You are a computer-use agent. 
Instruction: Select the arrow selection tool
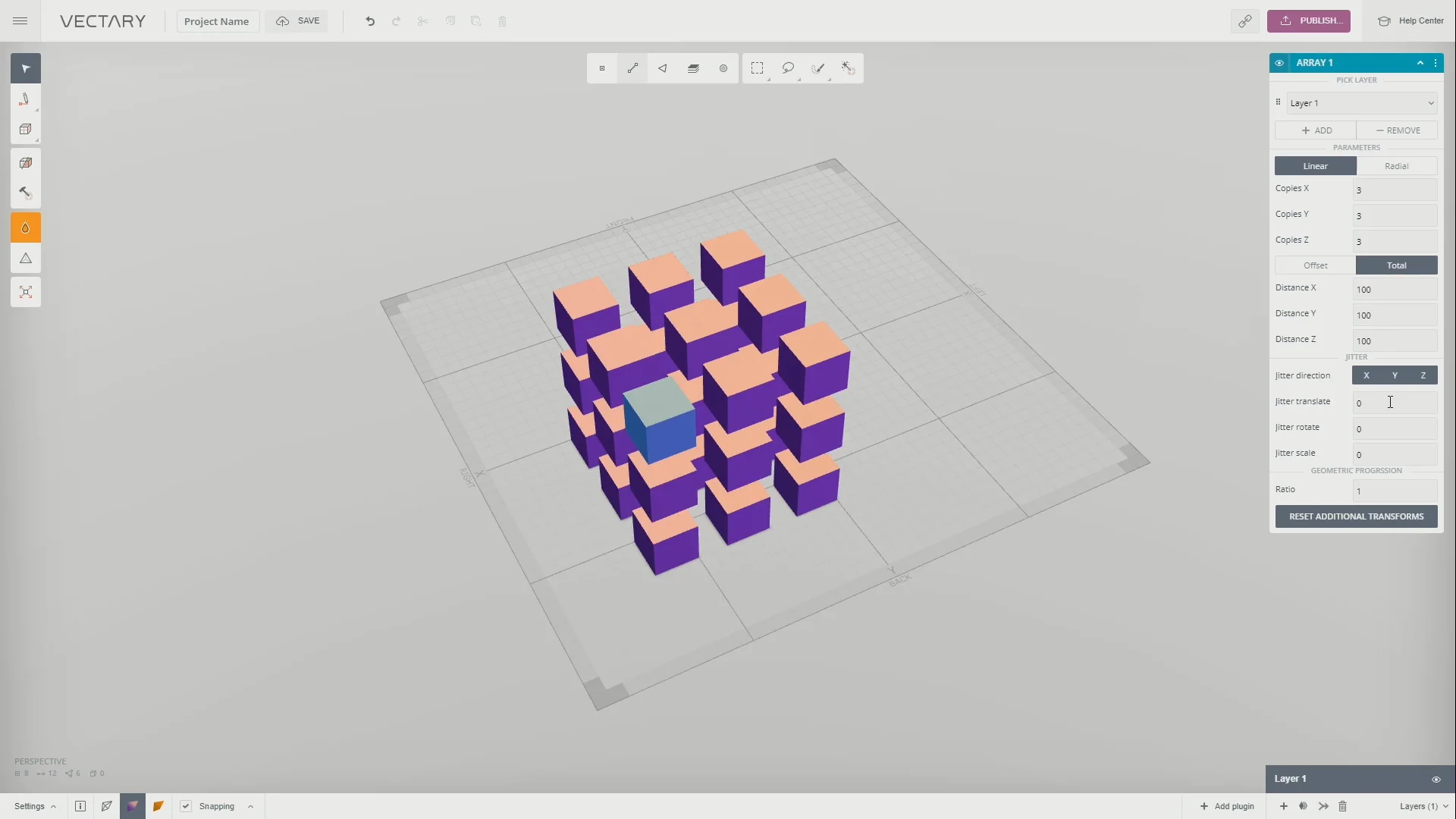point(25,67)
